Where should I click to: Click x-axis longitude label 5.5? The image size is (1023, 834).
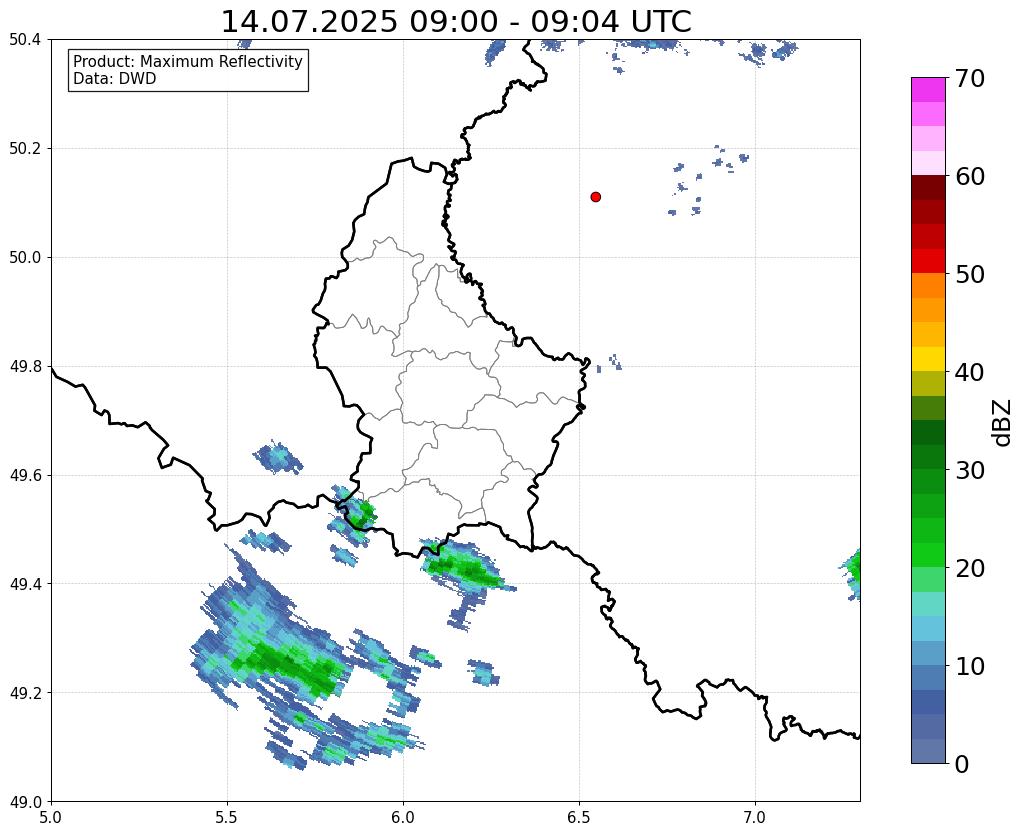pos(227,817)
